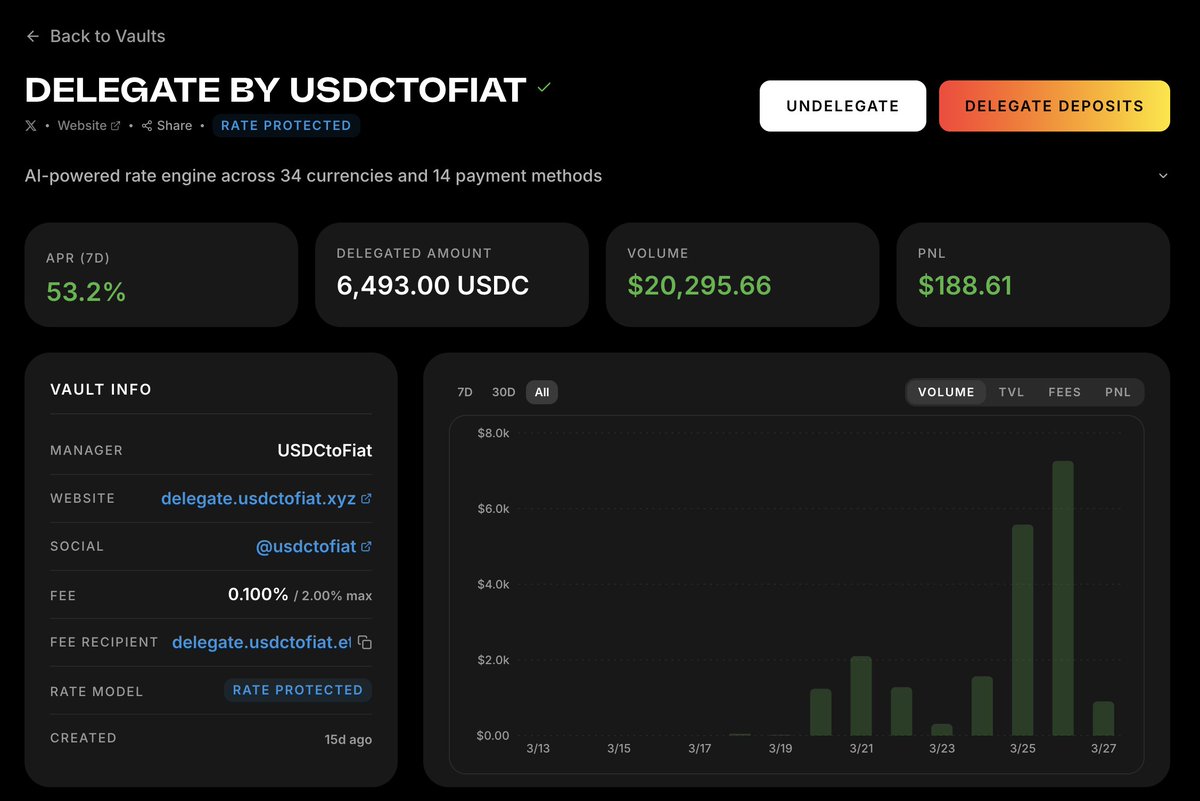Click the Delegated Amount label
The width and height of the screenshot is (1200, 801).
414,254
